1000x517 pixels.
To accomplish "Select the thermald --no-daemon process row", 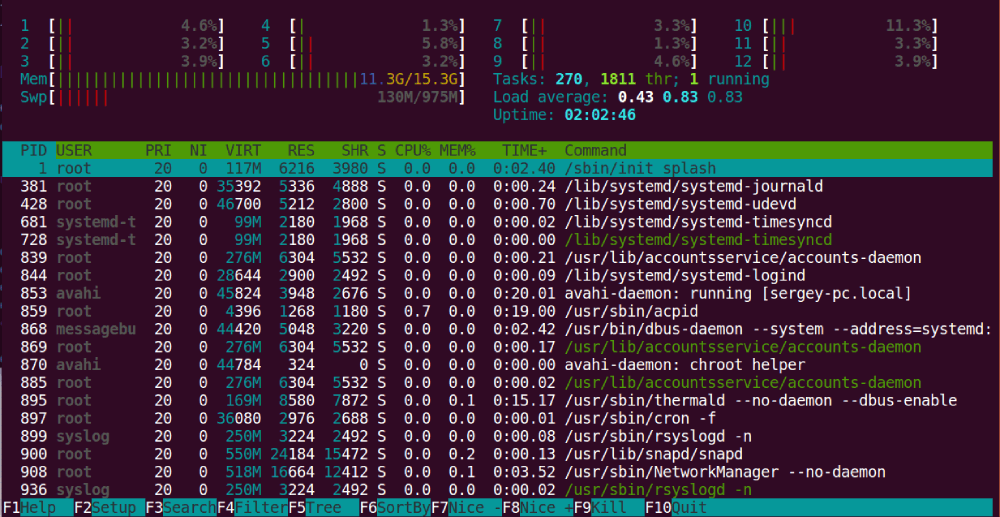I will point(497,401).
